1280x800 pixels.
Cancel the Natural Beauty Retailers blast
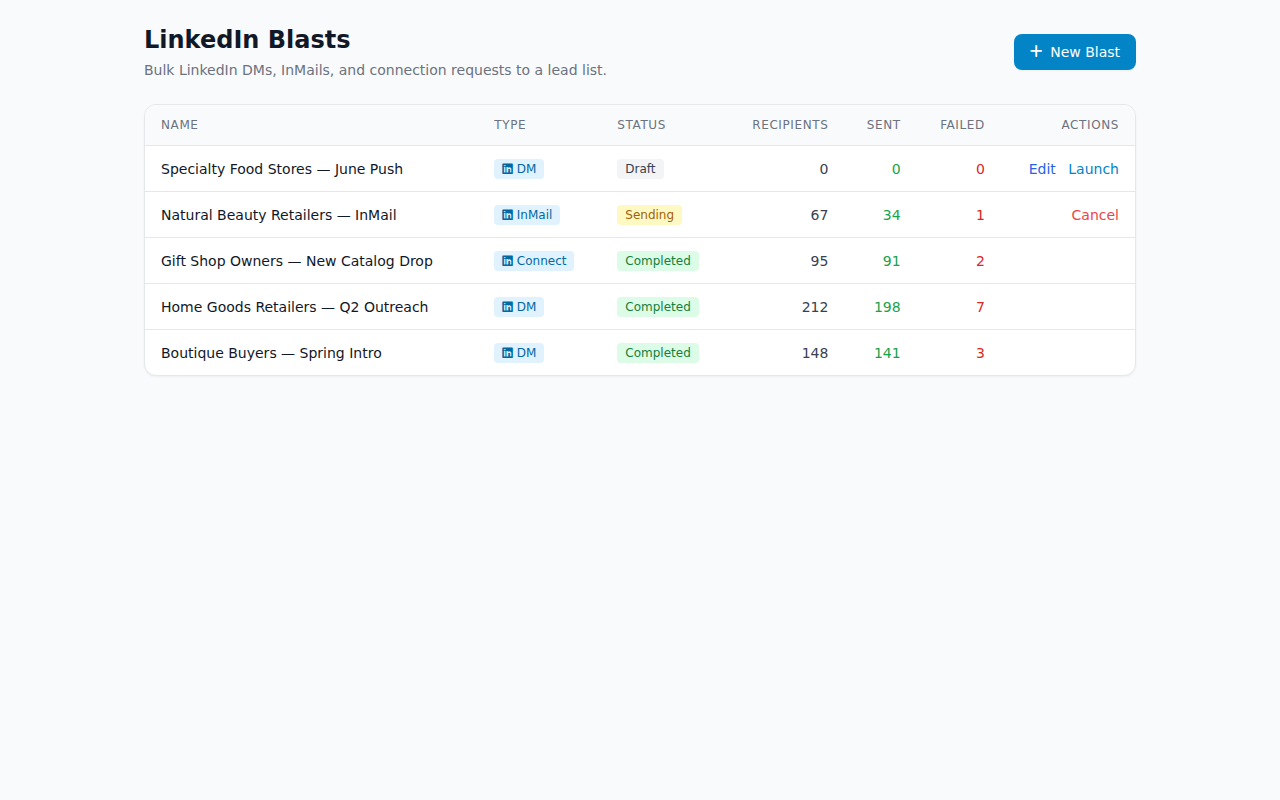point(1095,215)
